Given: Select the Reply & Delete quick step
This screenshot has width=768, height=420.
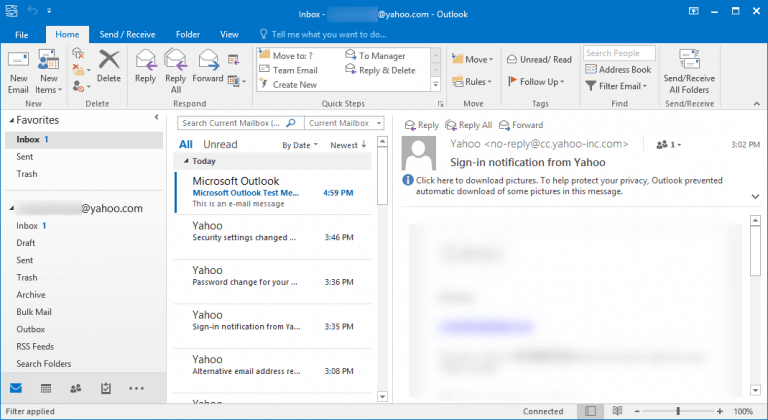Looking at the screenshot, I should [381, 70].
